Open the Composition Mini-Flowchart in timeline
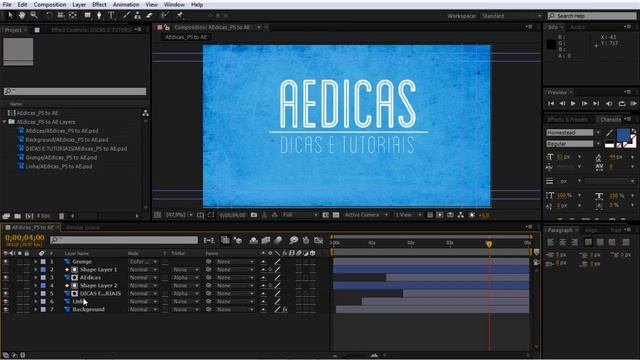This screenshot has height=360, width=640. coord(209,240)
